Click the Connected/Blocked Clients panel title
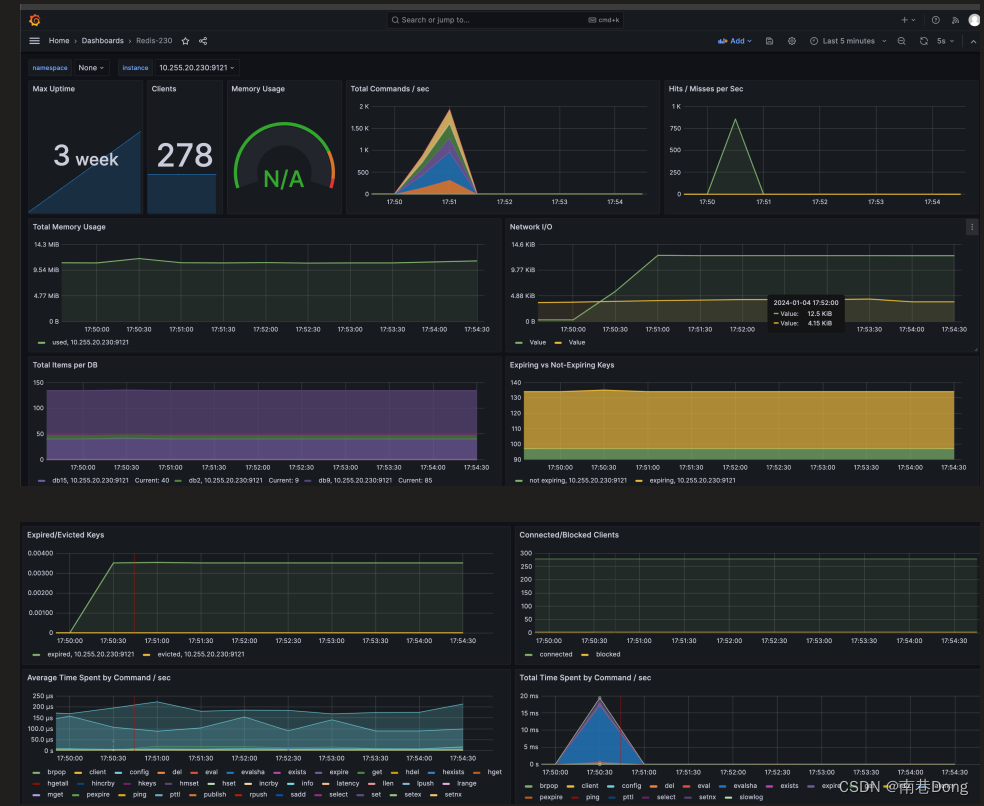The height and width of the screenshot is (806, 984). [569, 535]
